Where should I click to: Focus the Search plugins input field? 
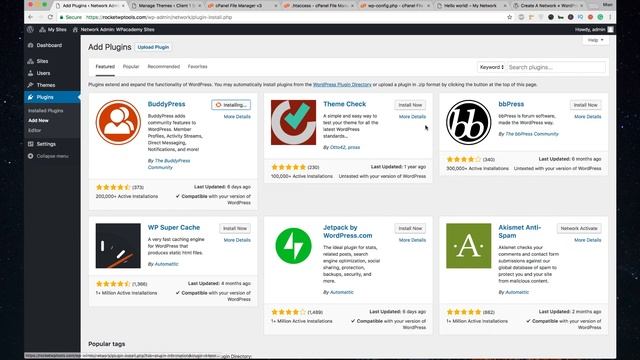(556, 67)
